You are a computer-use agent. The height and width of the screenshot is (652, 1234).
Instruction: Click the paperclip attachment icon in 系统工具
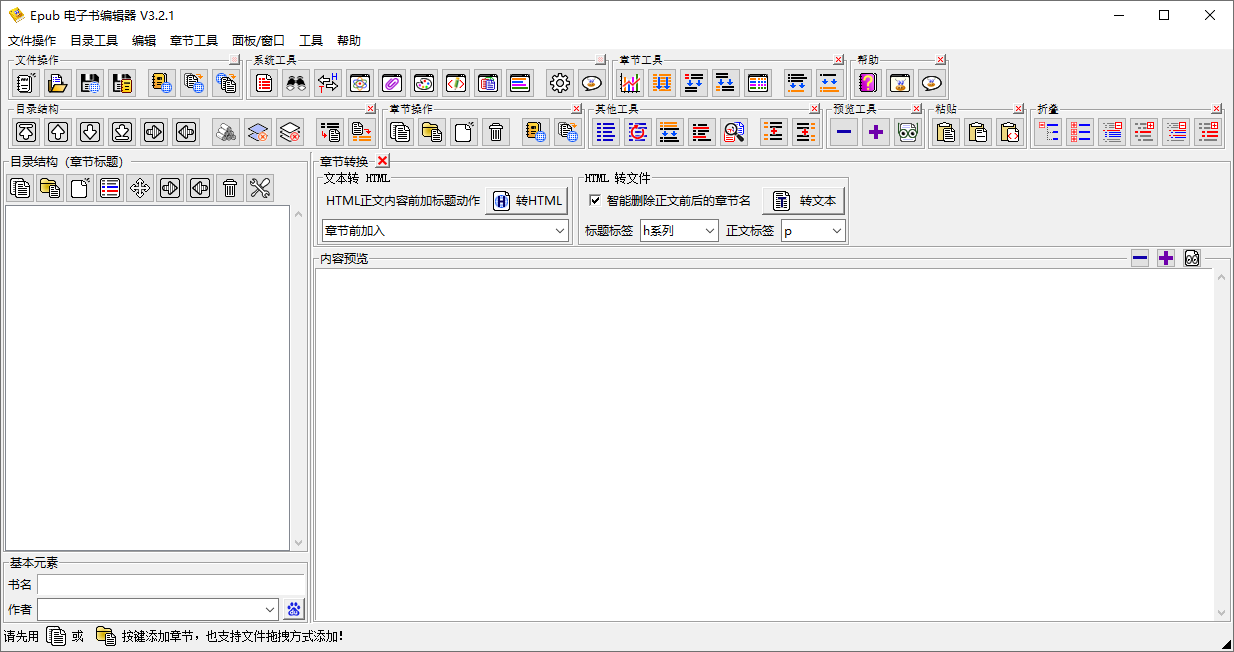(x=392, y=83)
